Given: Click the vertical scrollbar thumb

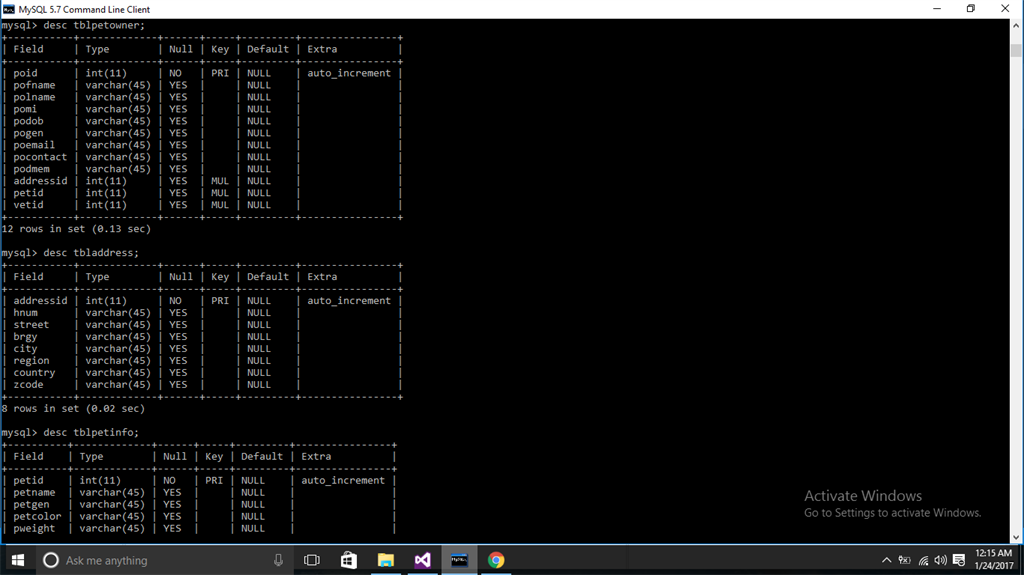Looking at the screenshot, I should click(x=1016, y=50).
